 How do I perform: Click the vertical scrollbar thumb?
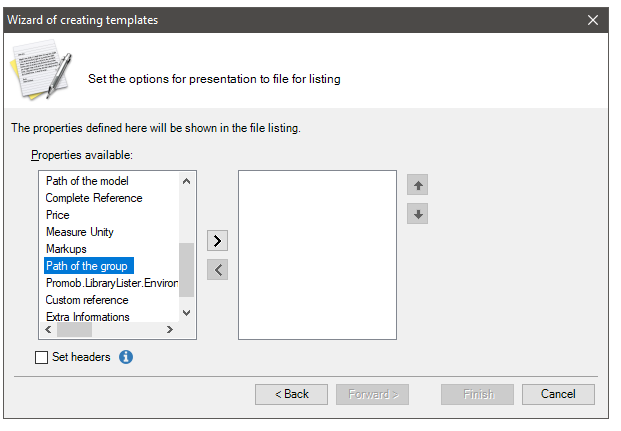coord(187,270)
